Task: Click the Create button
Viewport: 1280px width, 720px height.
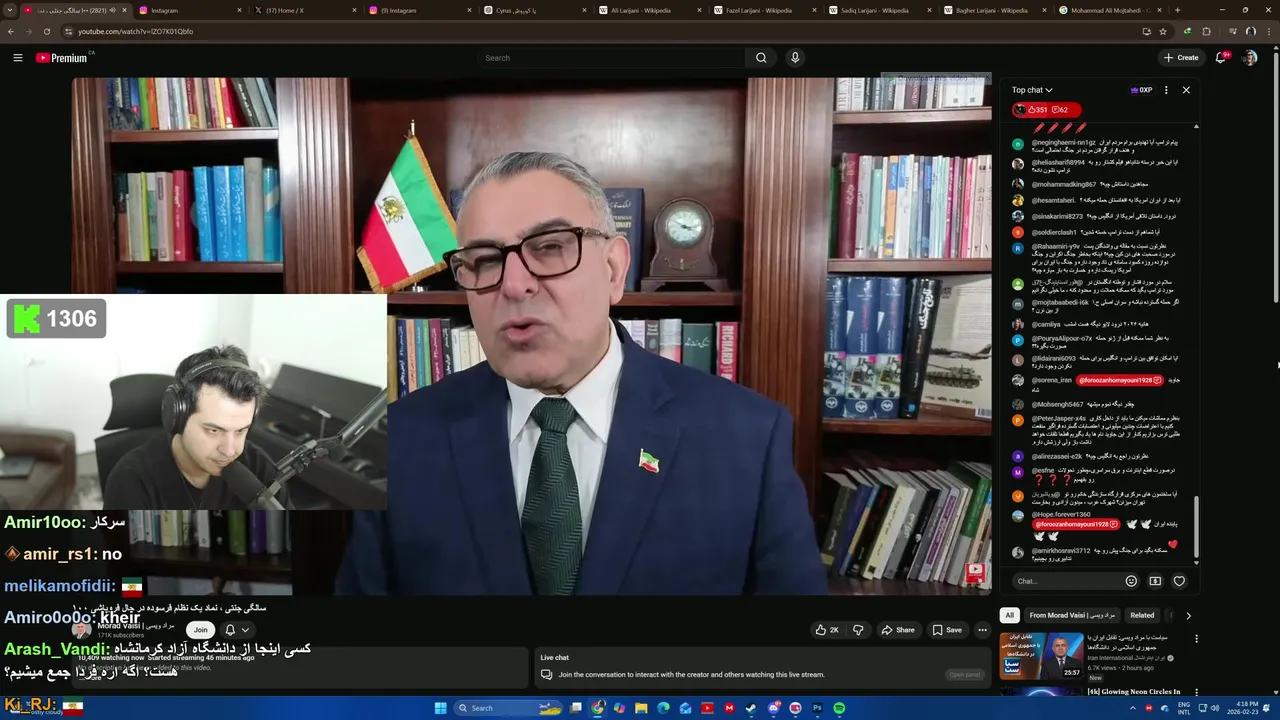Action: 1181,58
